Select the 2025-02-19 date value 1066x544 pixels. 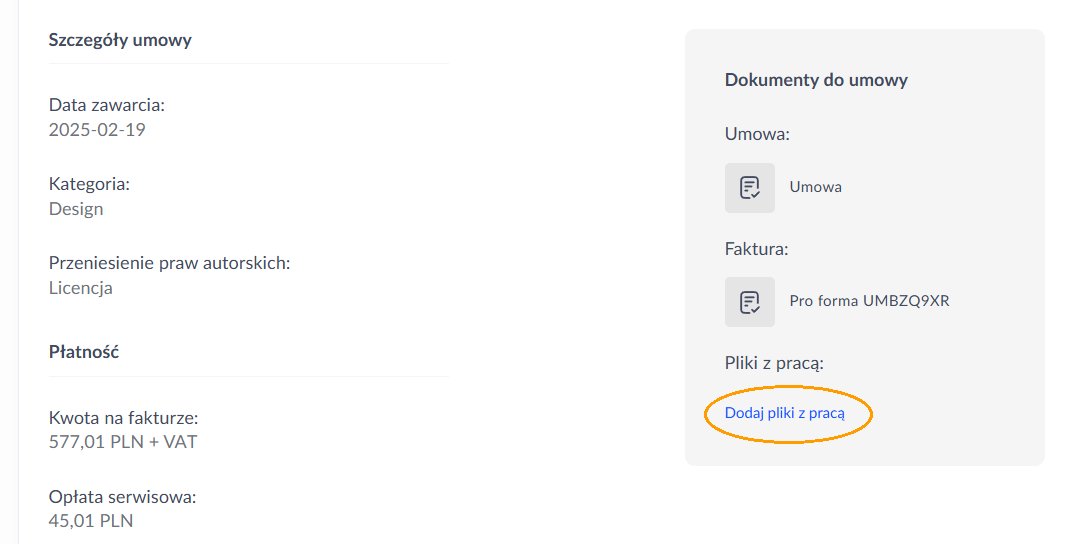[x=97, y=129]
